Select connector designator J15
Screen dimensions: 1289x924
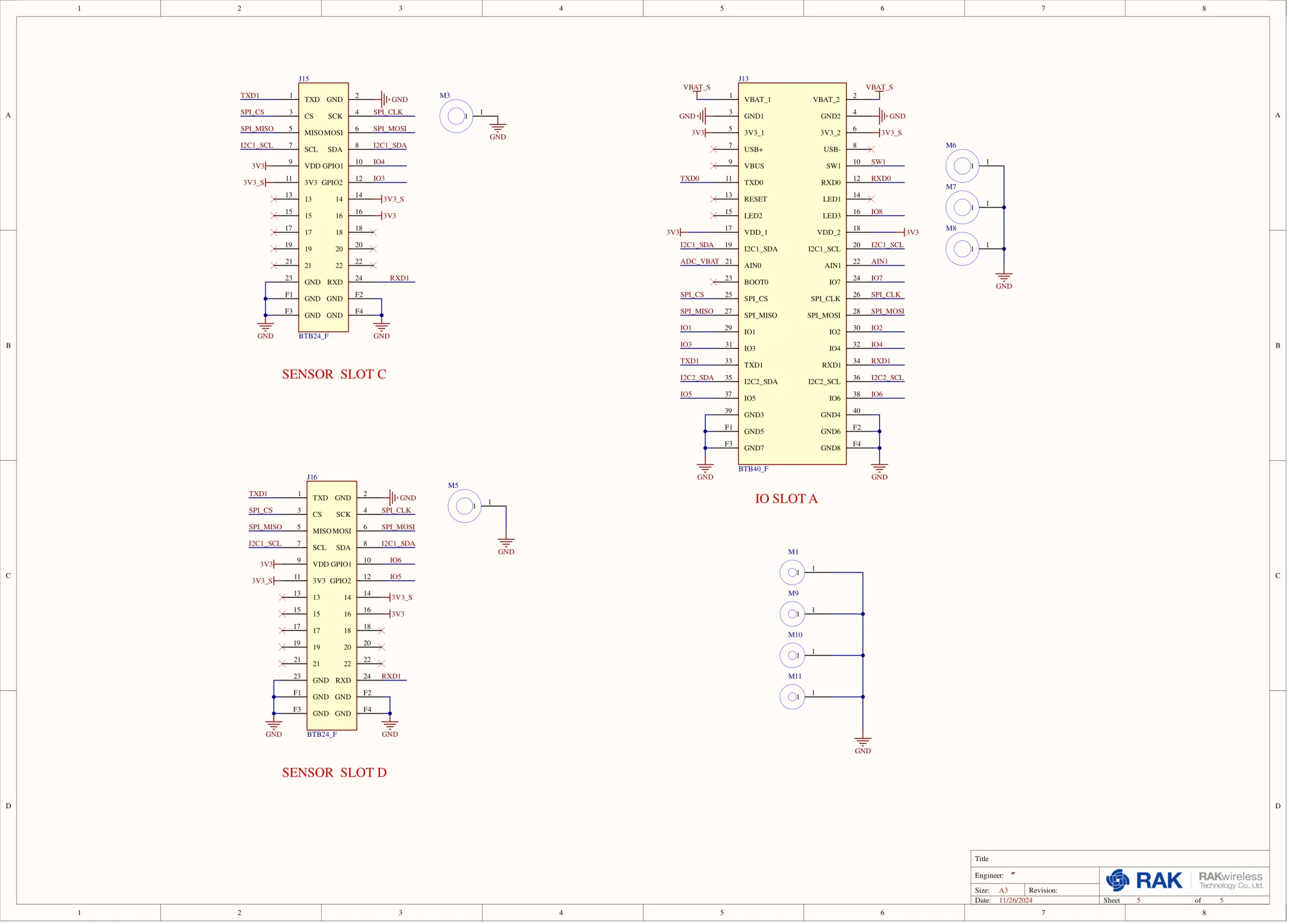pyautogui.click(x=304, y=79)
